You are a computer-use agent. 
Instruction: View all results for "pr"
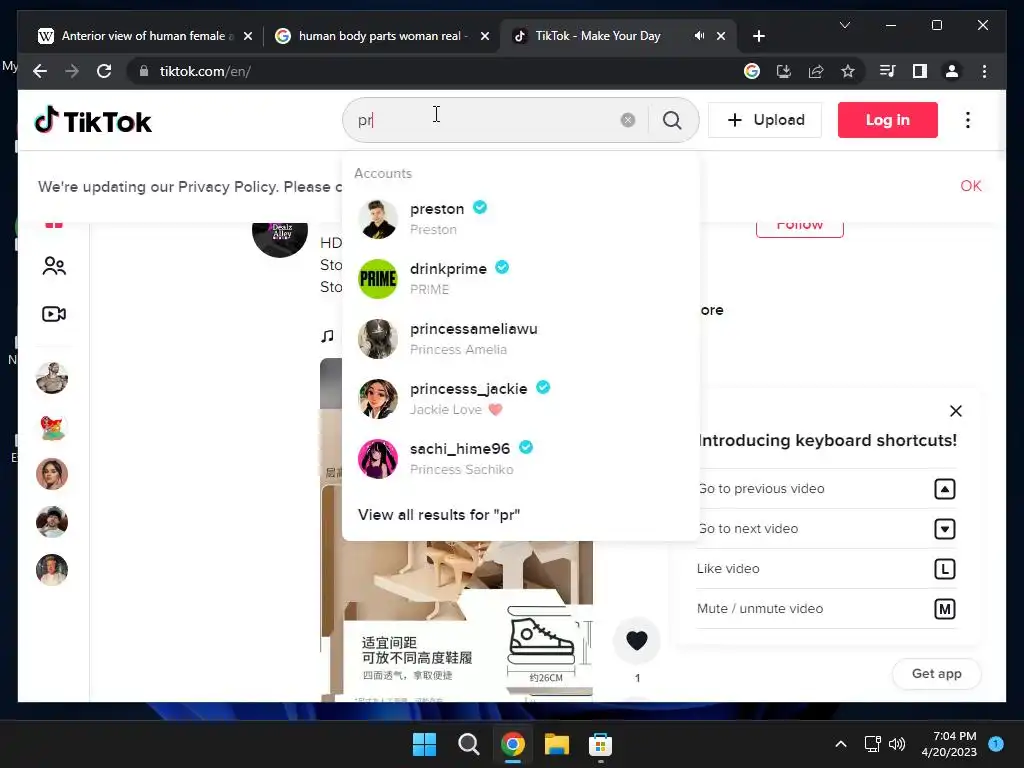tap(439, 515)
